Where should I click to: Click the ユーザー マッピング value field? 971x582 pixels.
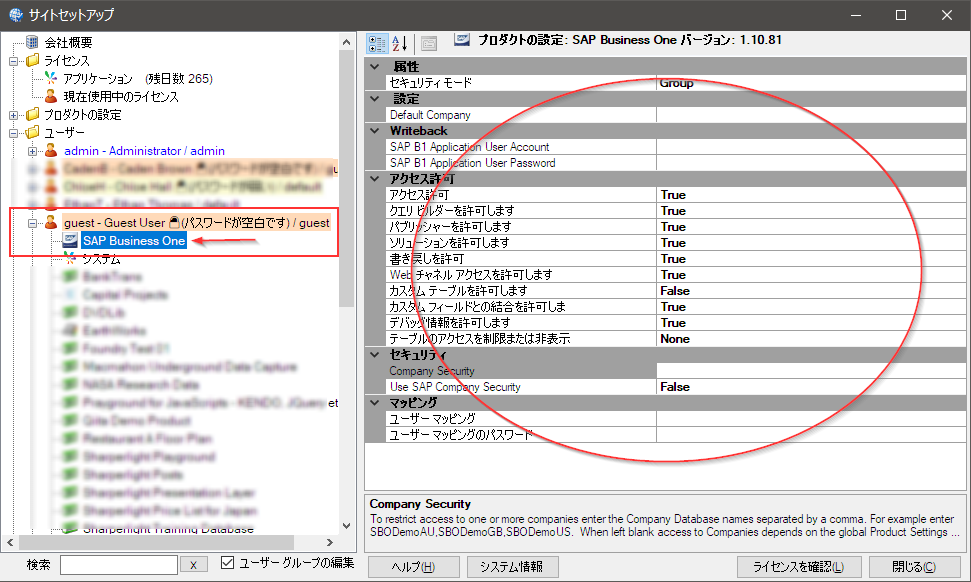811,419
